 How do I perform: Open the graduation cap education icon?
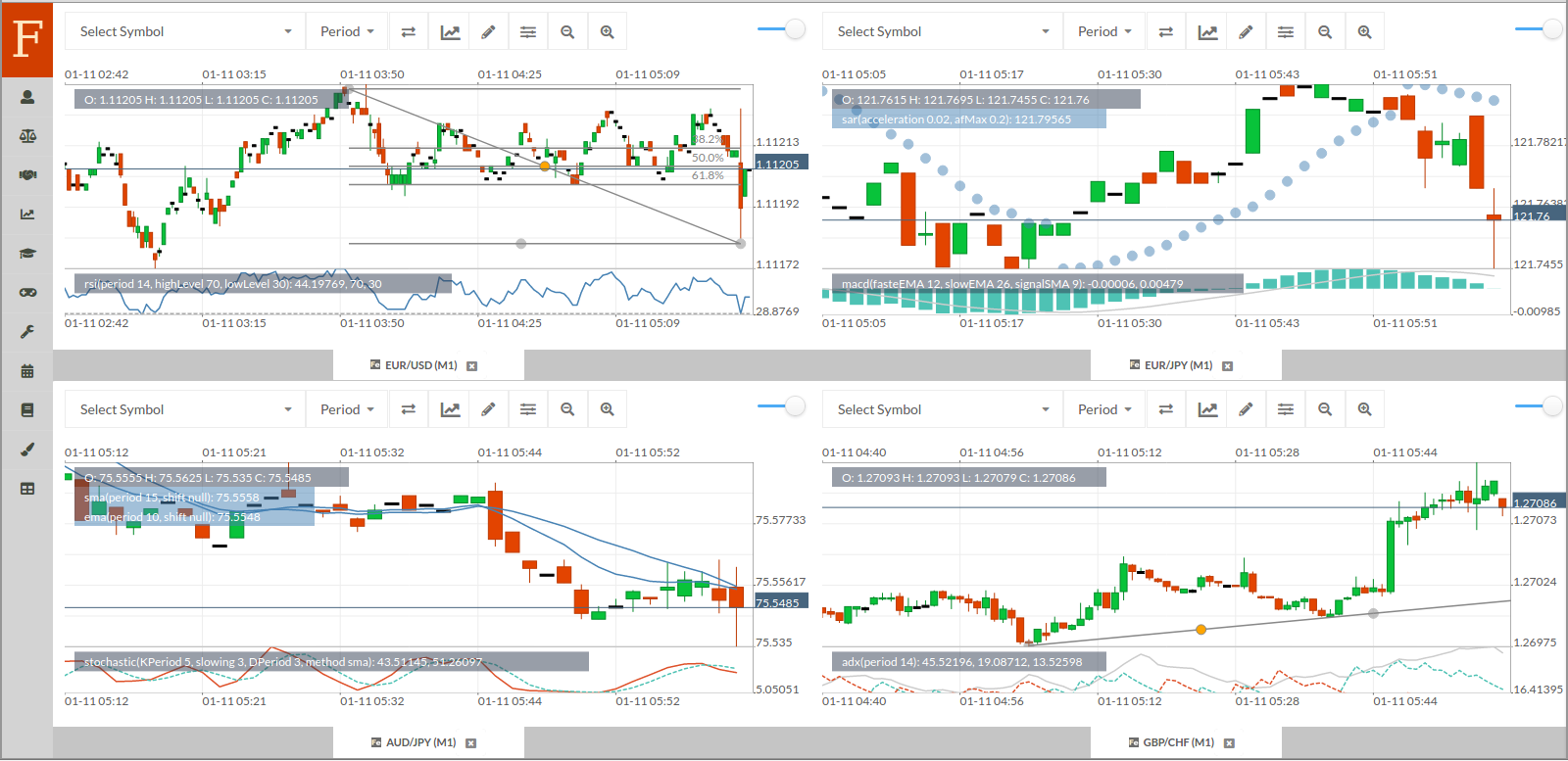27,254
